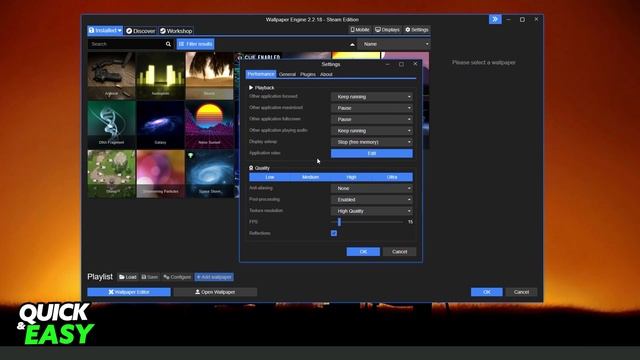This screenshot has width=640, height=360.
Task: Click the Filter results button
Action: (196, 44)
